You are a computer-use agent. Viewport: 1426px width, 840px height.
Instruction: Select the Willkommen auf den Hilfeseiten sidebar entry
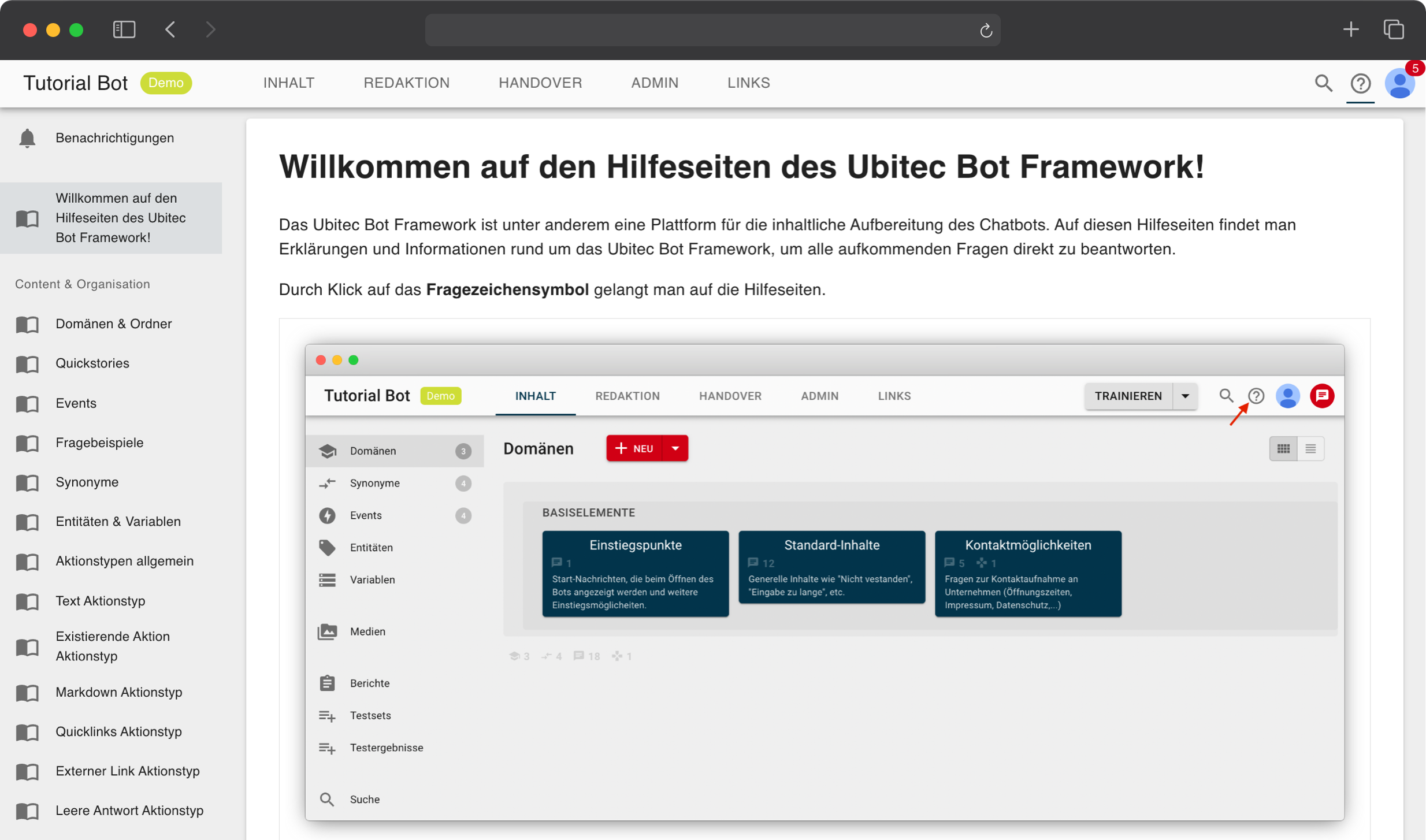[111, 218]
